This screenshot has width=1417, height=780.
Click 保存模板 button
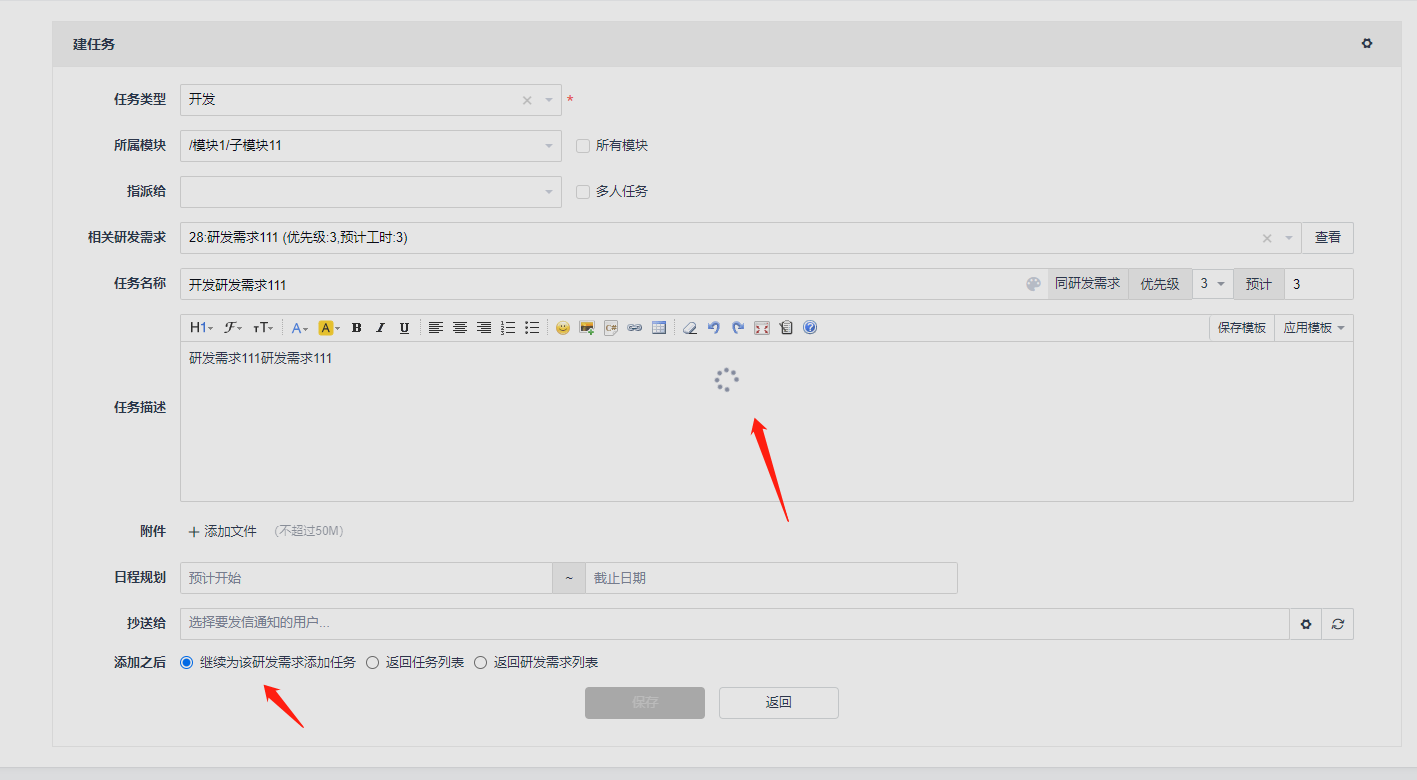point(1242,328)
